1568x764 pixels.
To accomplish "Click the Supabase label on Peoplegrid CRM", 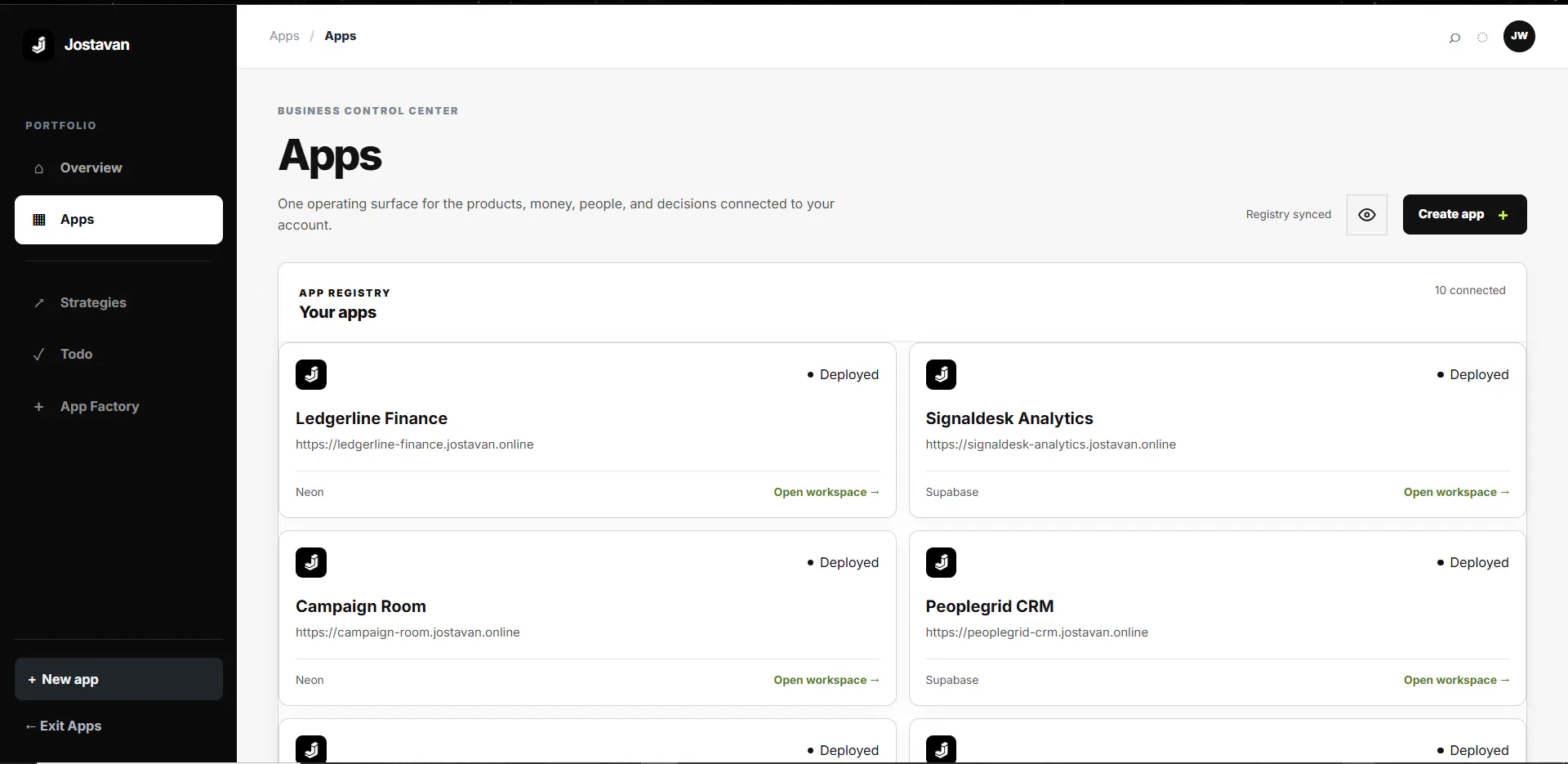I will [x=952, y=680].
